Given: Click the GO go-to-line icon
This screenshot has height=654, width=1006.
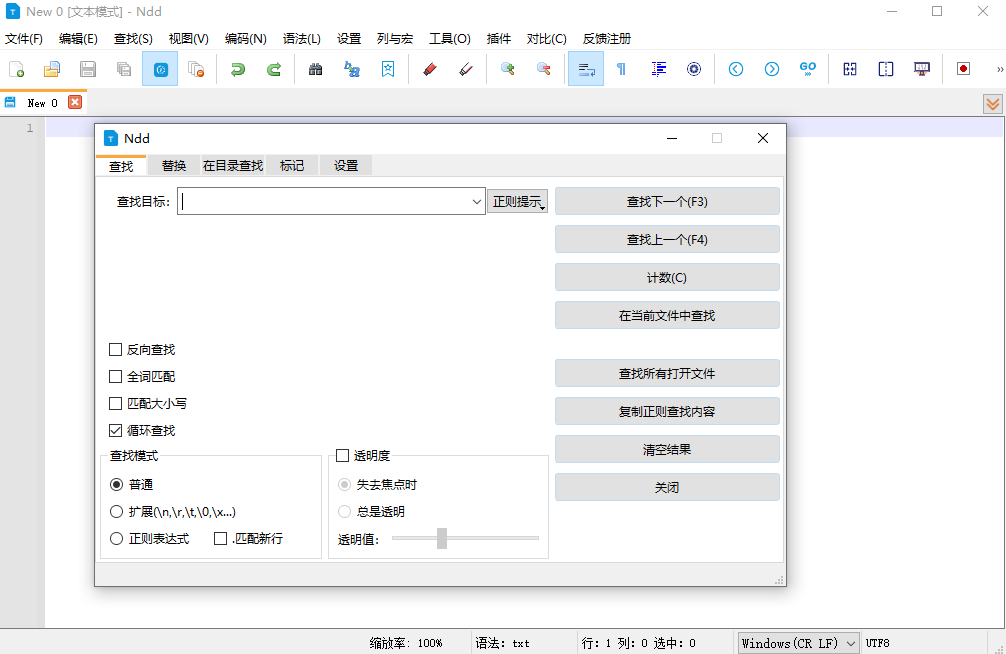Looking at the screenshot, I should click(x=808, y=69).
